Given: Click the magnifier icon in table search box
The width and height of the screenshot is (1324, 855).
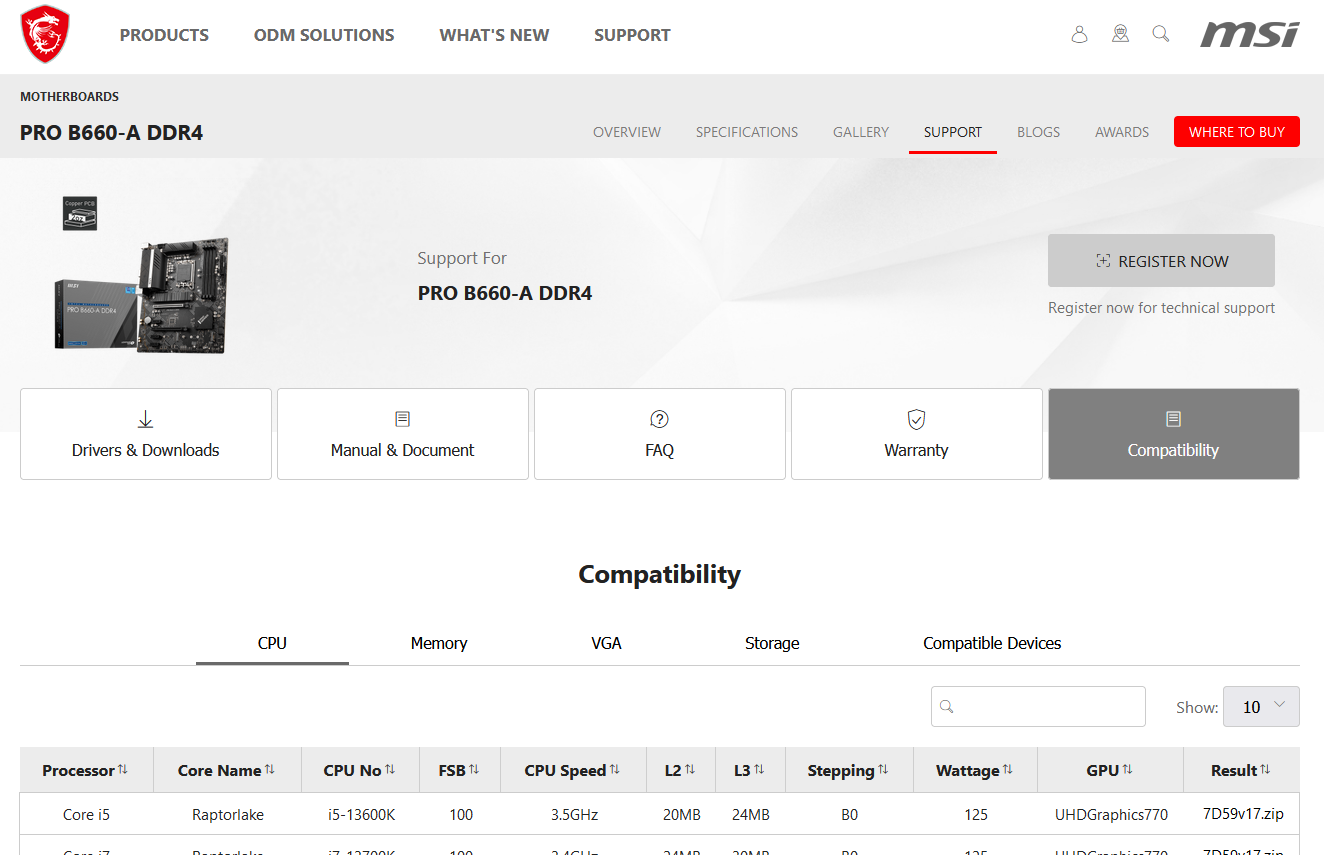Looking at the screenshot, I should pyautogui.click(x=947, y=706).
